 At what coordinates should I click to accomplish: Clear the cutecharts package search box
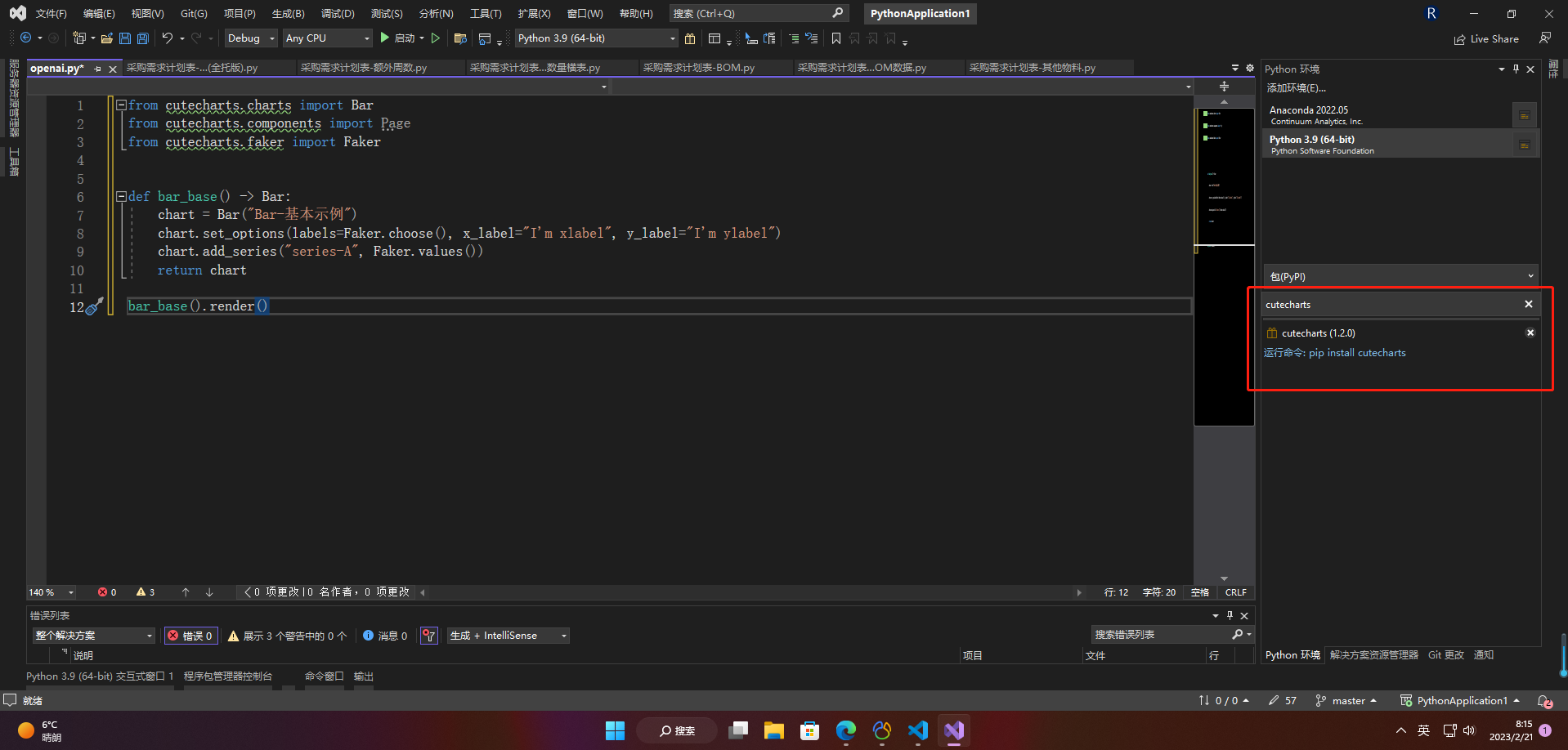pyautogui.click(x=1529, y=304)
